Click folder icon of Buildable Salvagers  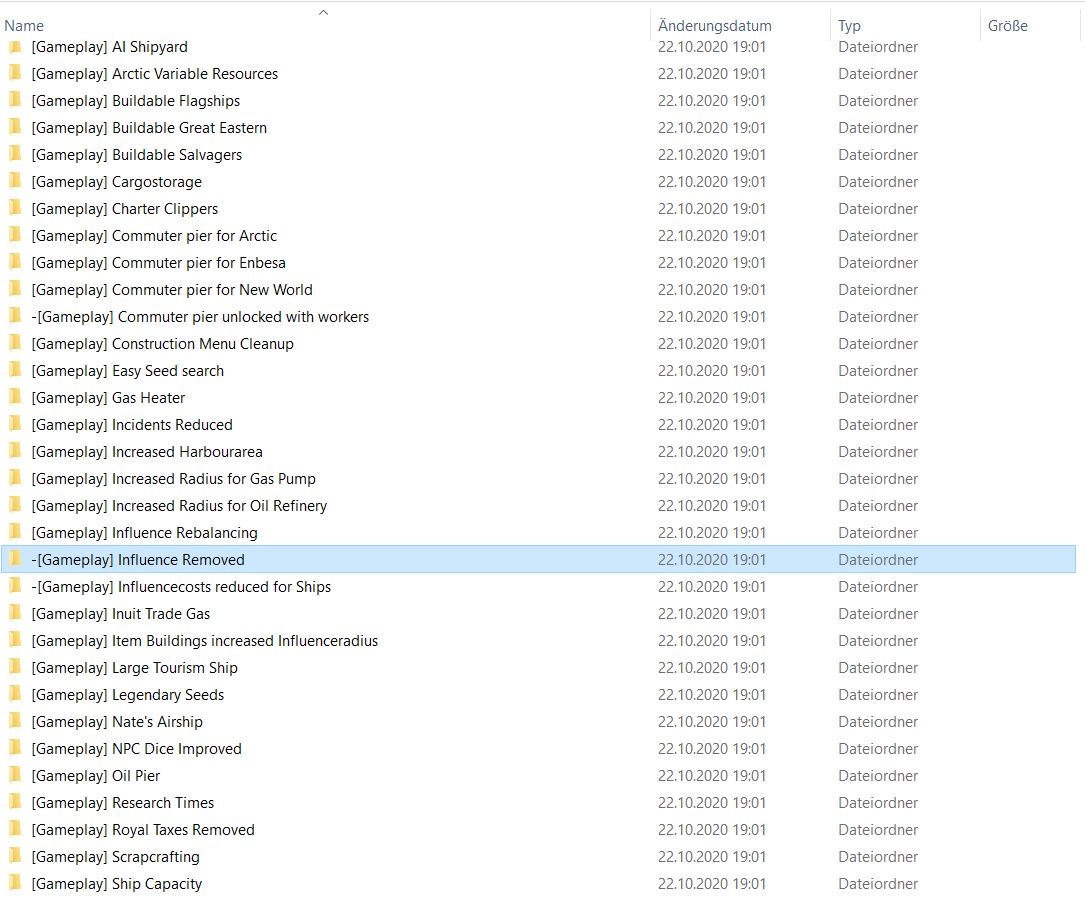point(15,154)
